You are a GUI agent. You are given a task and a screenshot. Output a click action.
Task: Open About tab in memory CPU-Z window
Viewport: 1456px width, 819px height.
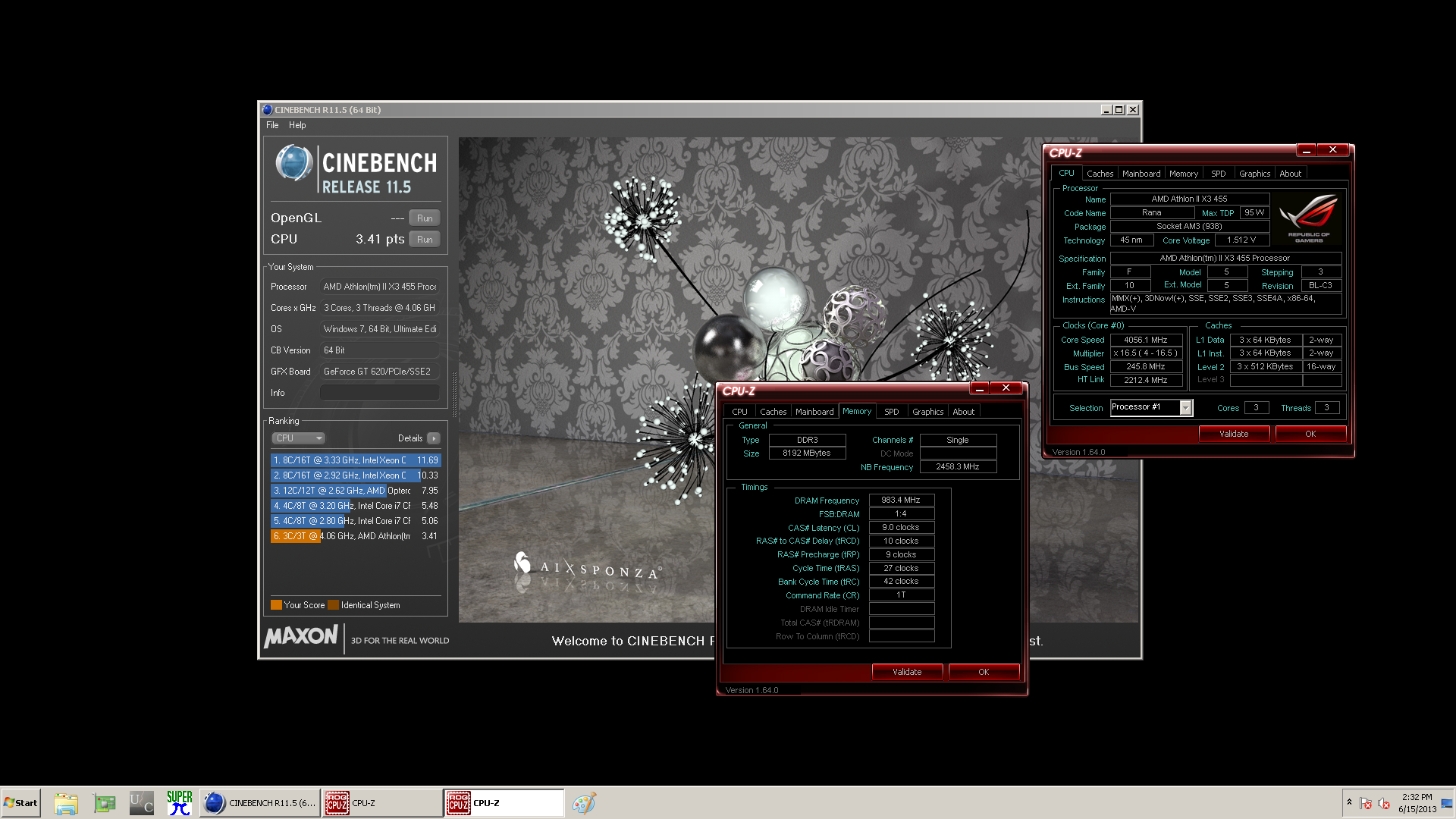(x=964, y=412)
